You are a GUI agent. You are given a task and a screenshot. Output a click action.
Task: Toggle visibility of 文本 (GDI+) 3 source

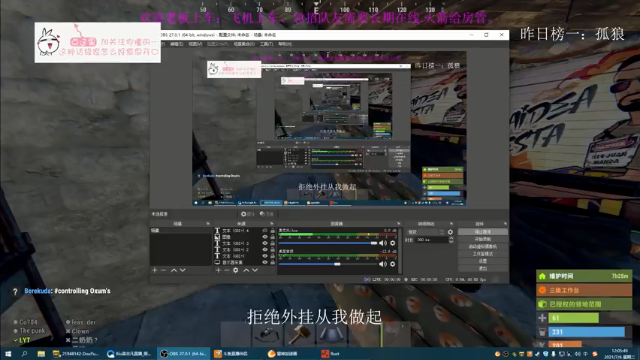pos(265,243)
